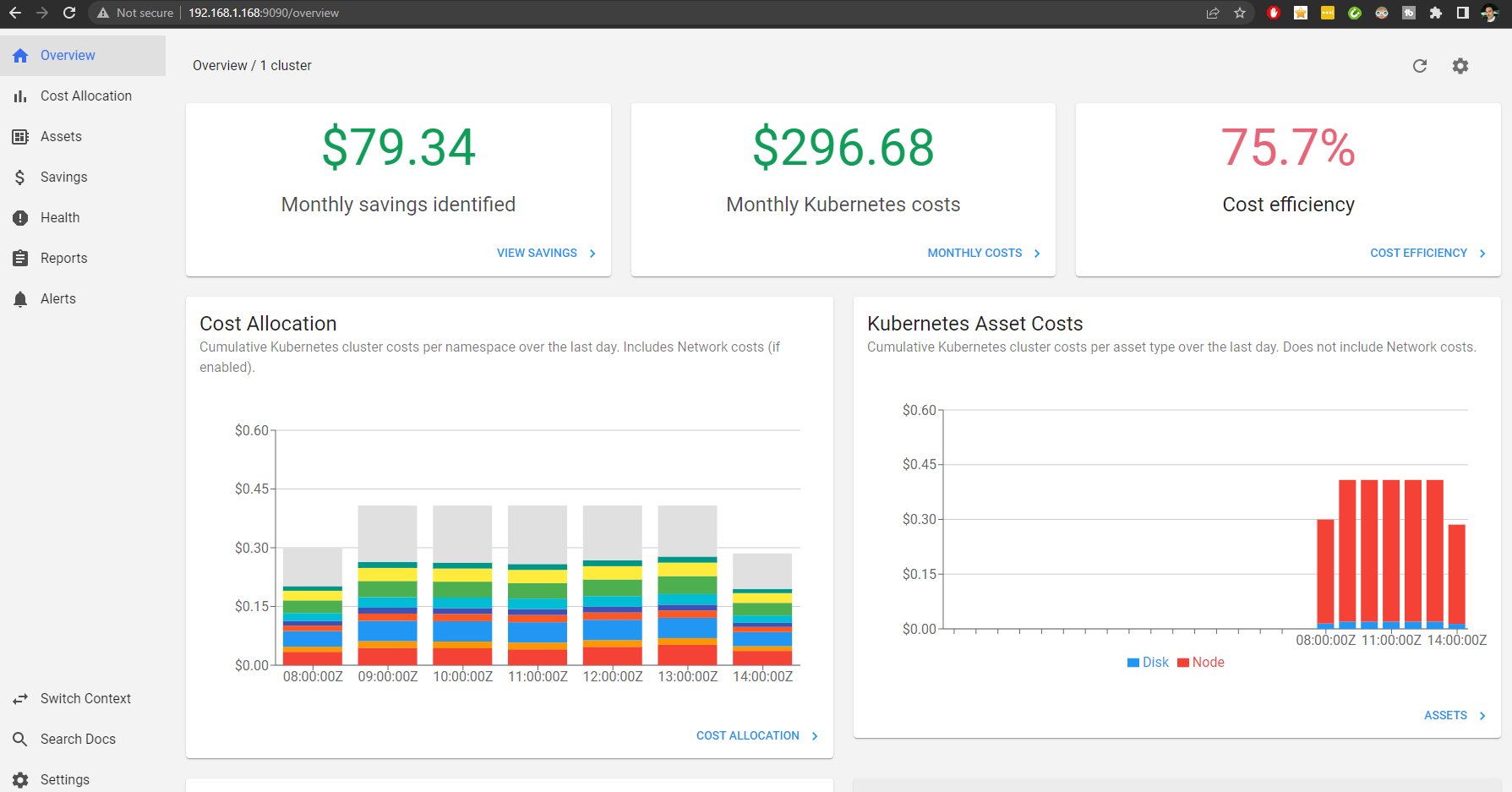Open the Cost Allocation menu item
This screenshot has height=792, width=1512.
(x=83, y=96)
